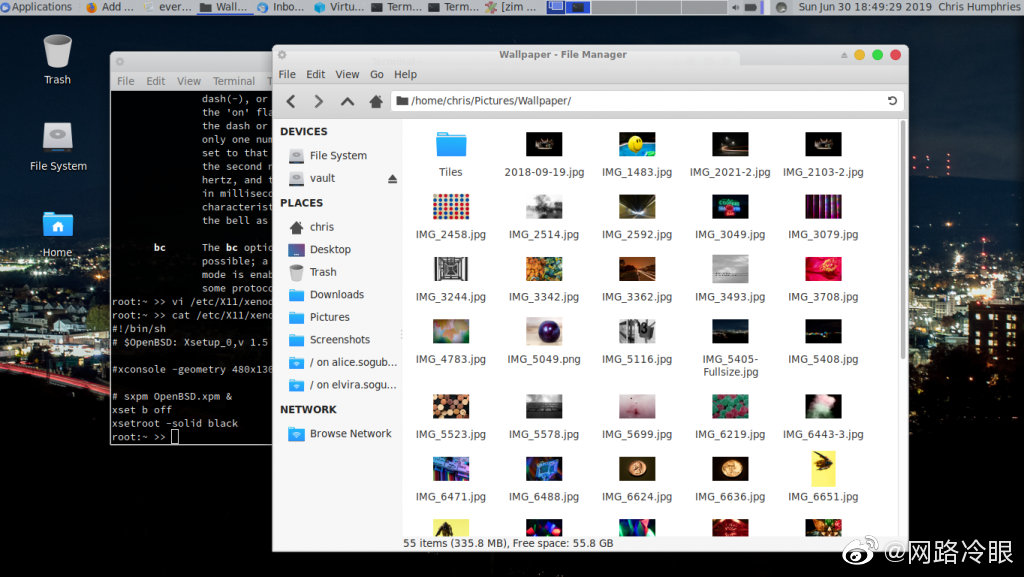
Task: Open the Tiles folder
Action: pyautogui.click(x=451, y=146)
